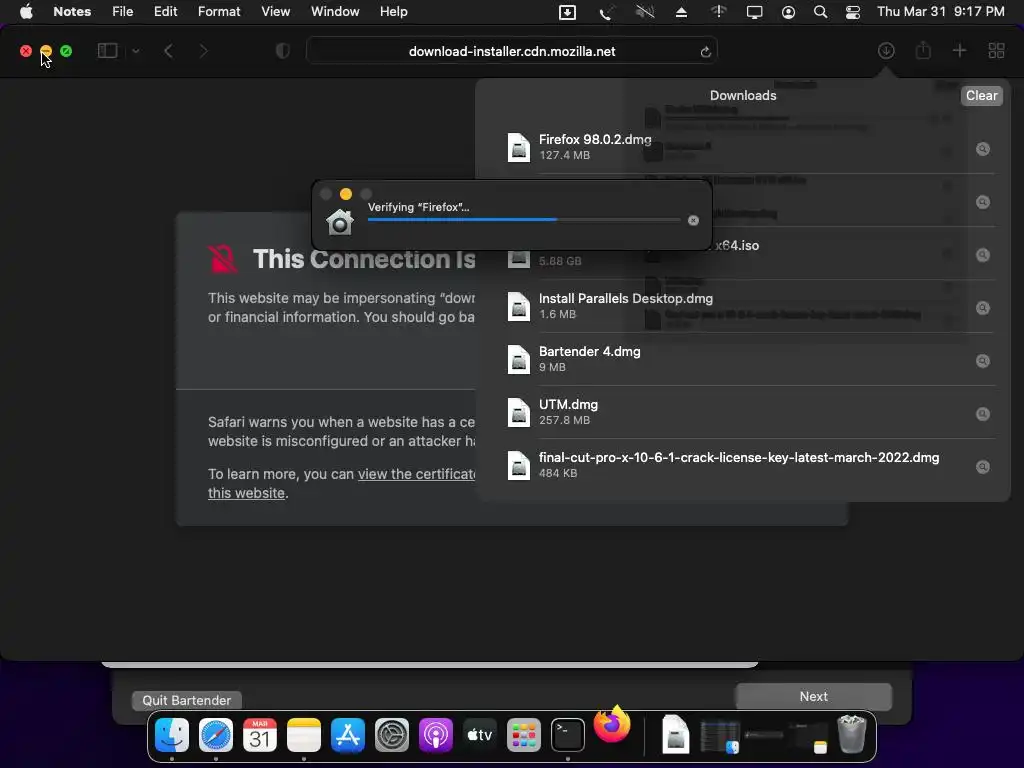Open System Preferences from the Dock
The height and width of the screenshot is (768, 1024).
pyautogui.click(x=392, y=735)
